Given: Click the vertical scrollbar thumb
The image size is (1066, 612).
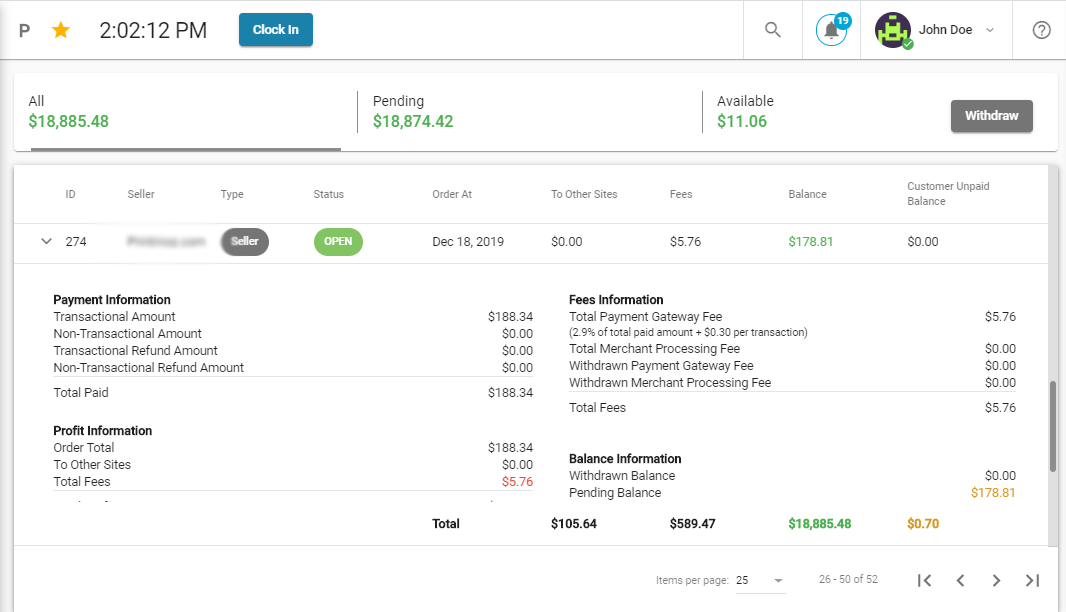Looking at the screenshot, I should pos(1052,425).
